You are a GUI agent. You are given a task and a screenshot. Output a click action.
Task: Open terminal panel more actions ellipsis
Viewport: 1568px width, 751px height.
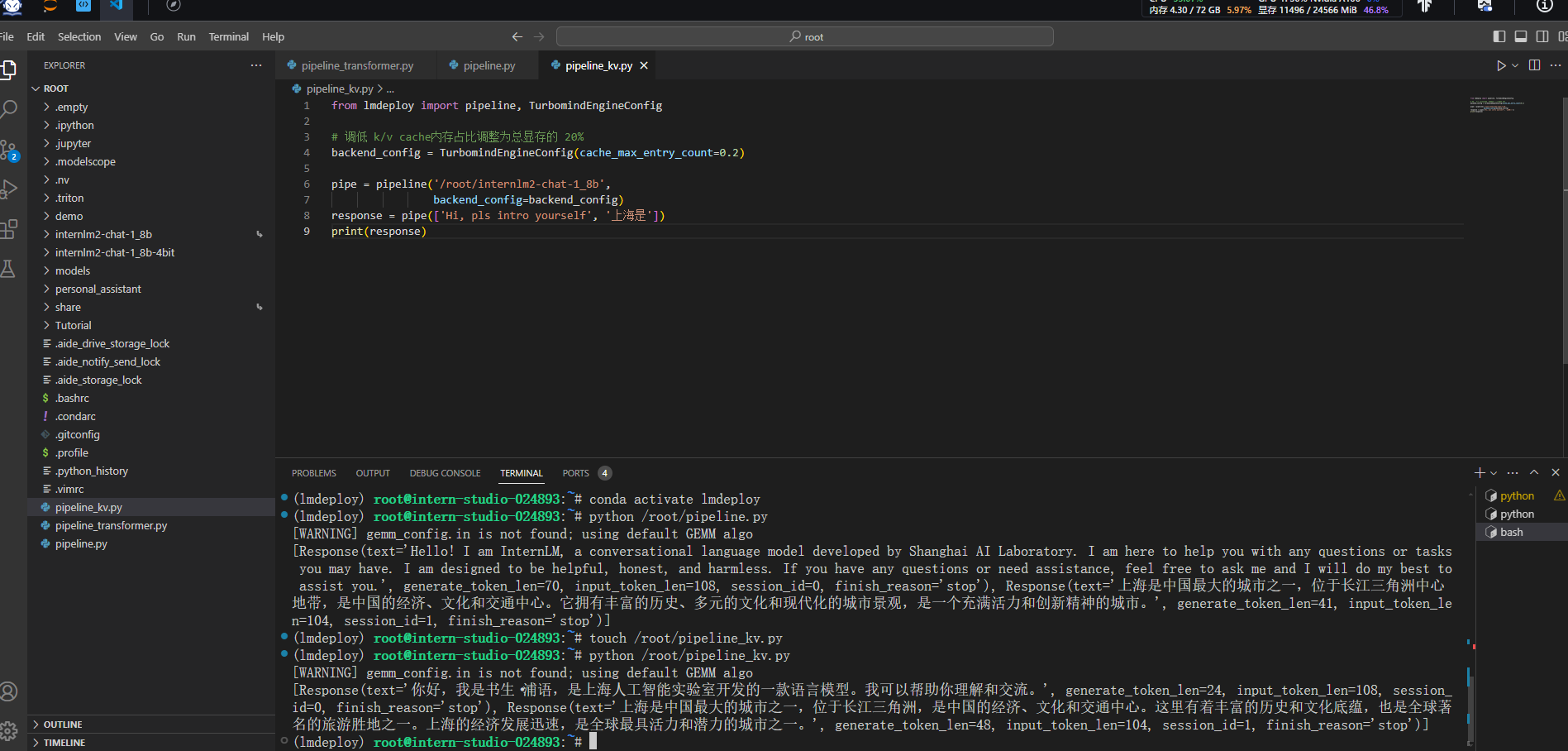(x=1513, y=472)
